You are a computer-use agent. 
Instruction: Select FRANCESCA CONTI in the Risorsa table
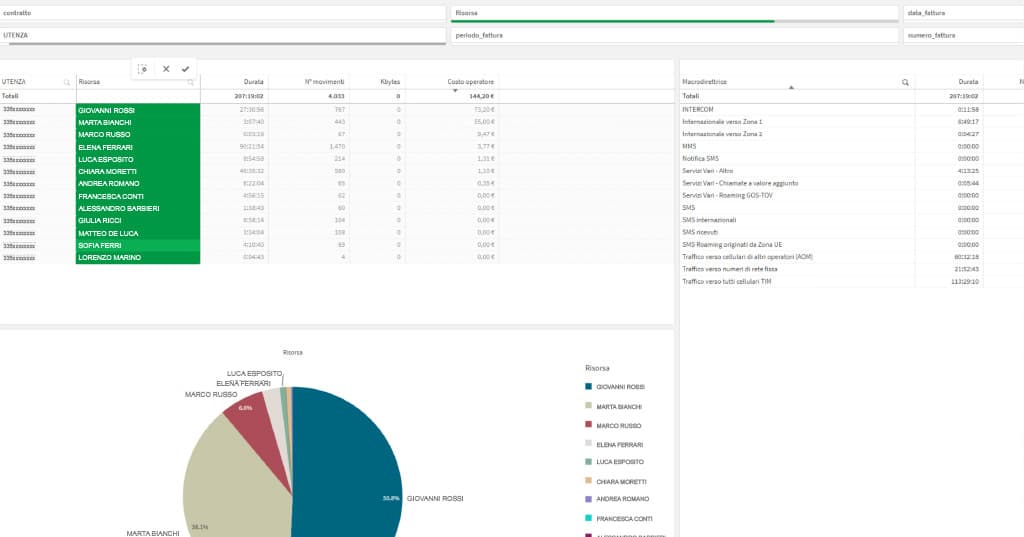(x=138, y=196)
